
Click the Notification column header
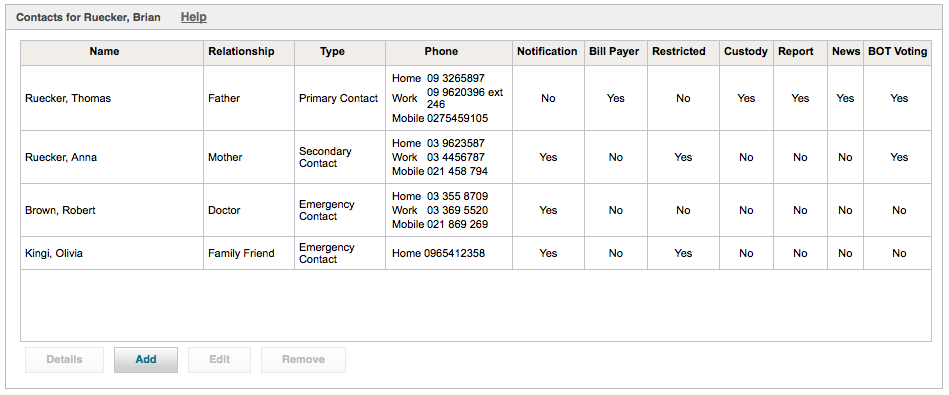(548, 53)
